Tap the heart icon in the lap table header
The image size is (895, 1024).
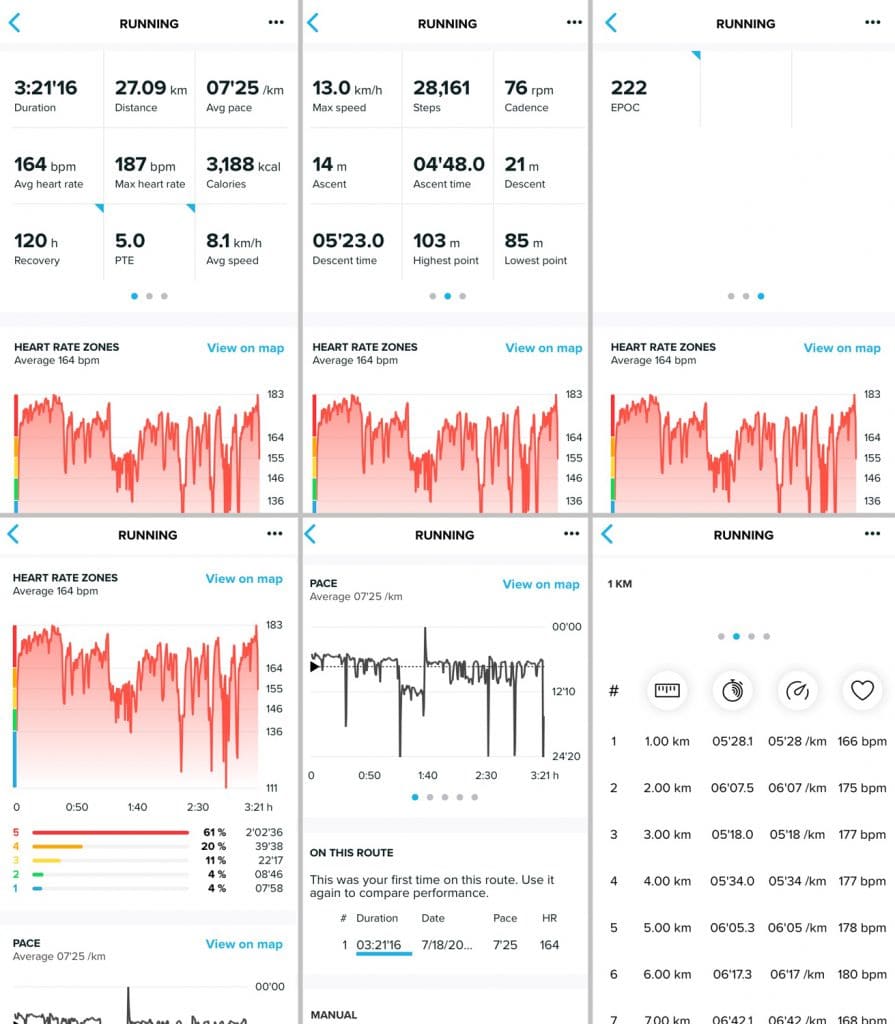coord(862,690)
